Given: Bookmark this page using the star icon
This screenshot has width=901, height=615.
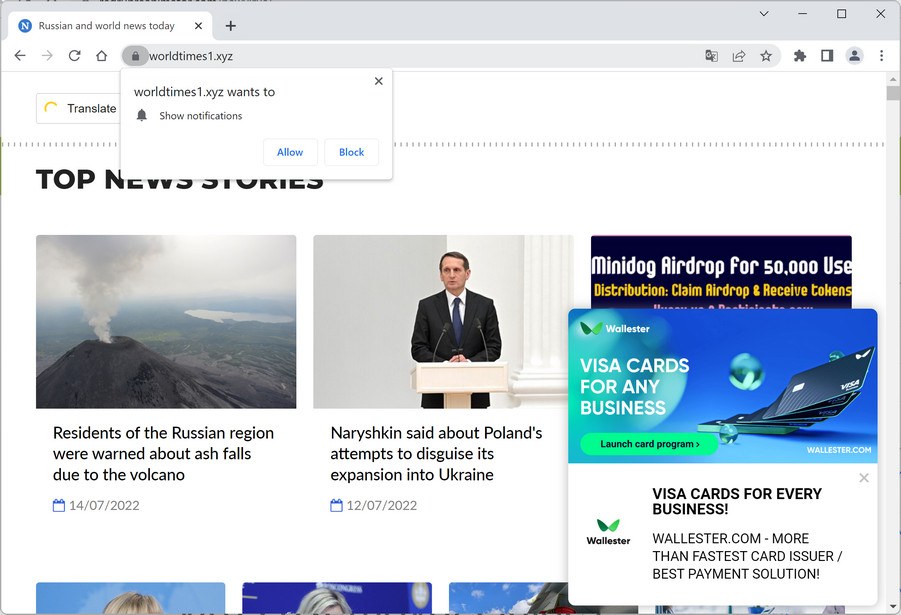Looking at the screenshot, I should tap(766, 56).
